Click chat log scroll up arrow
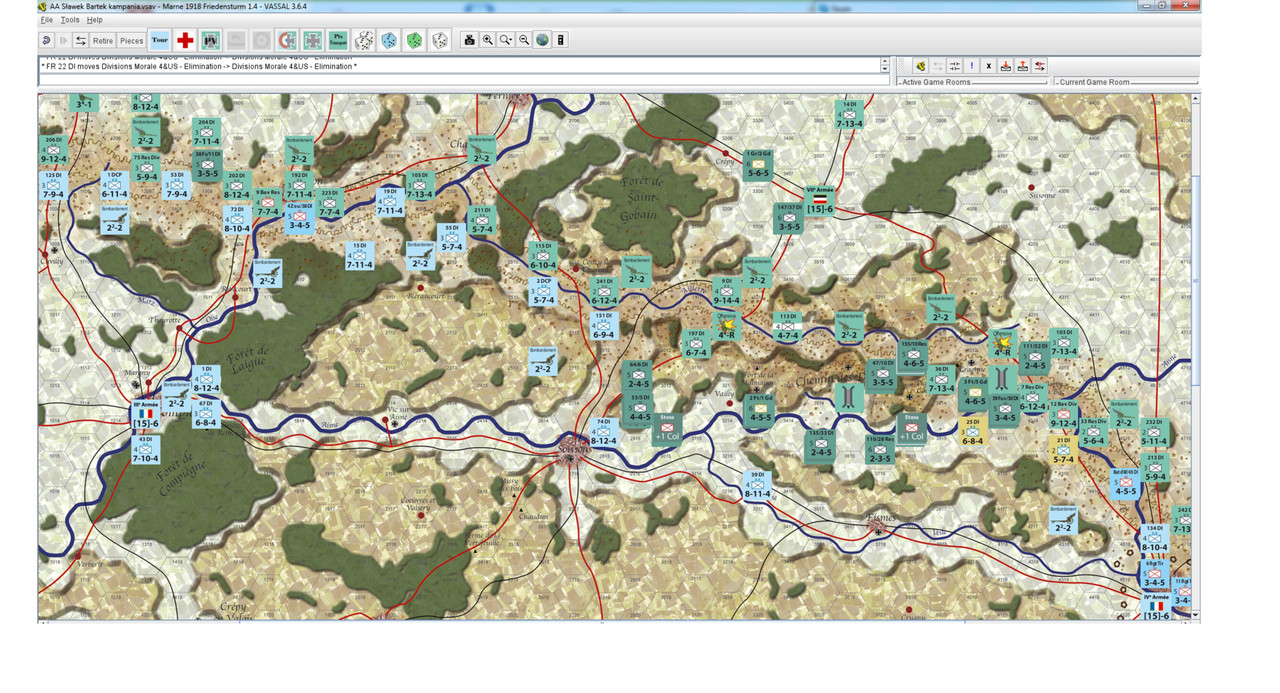Image resolution: width=1280 pixels, height=693 pixels. point(884,60)
